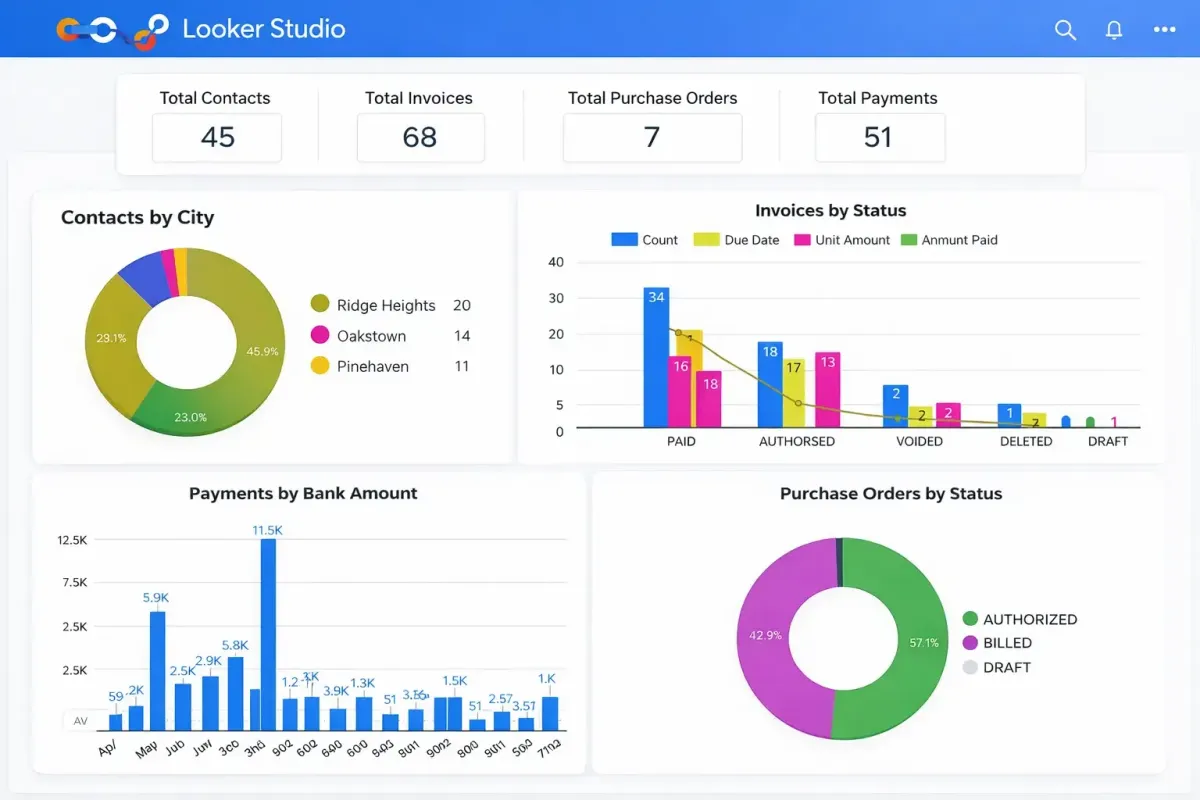Screen dimensions: 1200x800
Task: Select the Total Contacts value 45
Action: tap(217, 137)
